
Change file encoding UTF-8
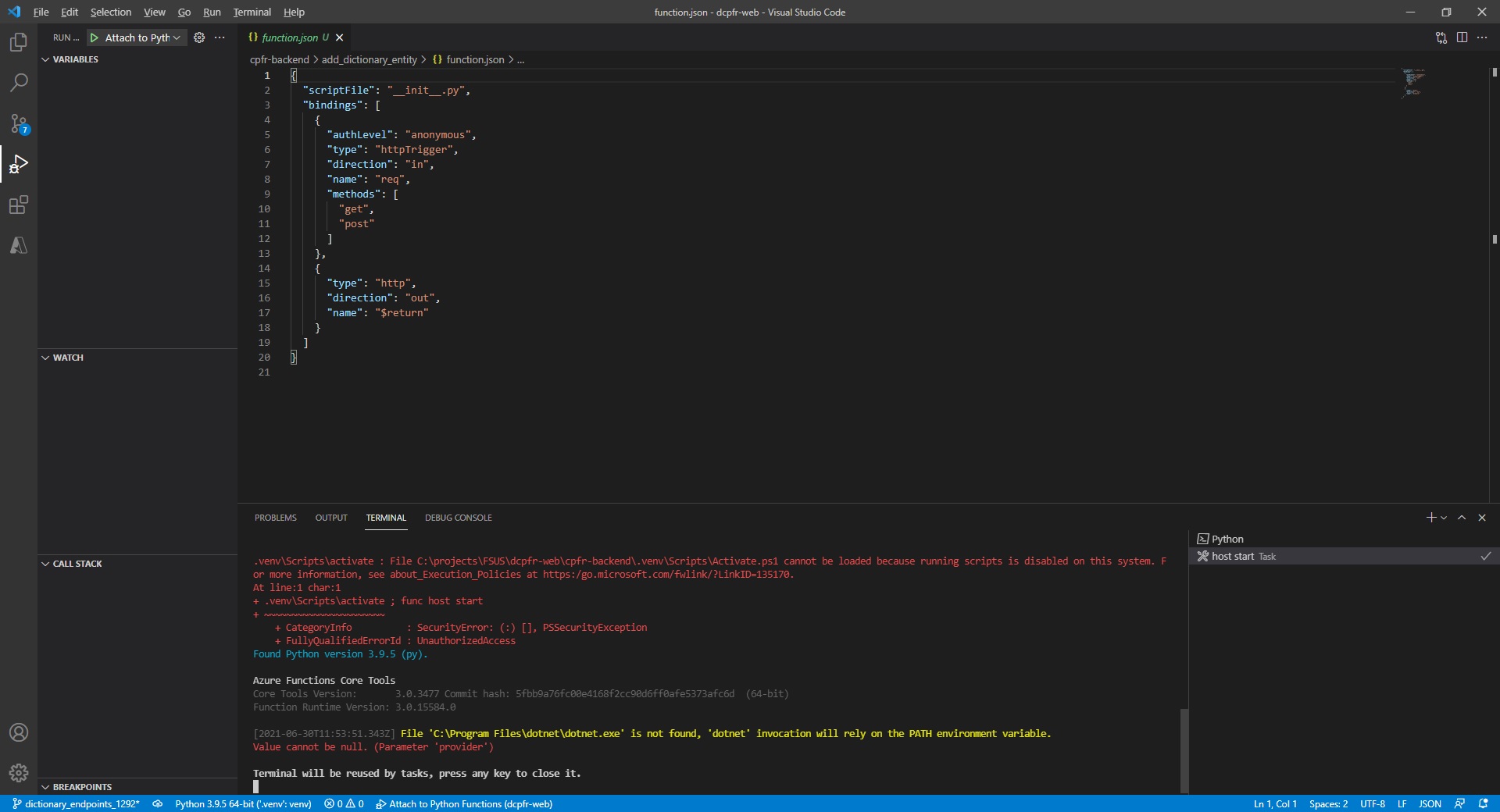coord(1373,803)
